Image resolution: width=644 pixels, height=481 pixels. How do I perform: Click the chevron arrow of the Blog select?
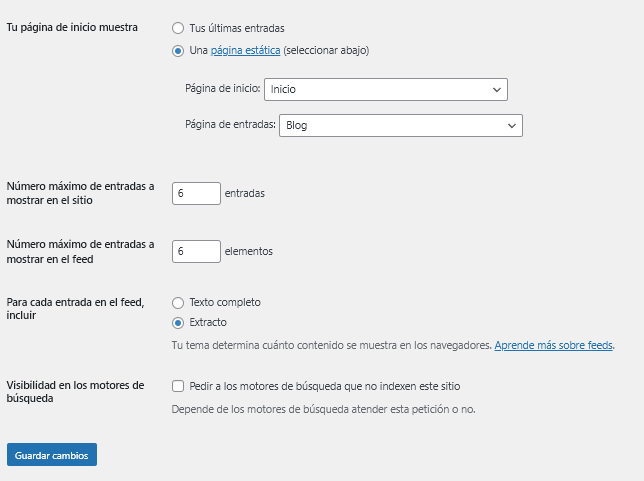pyautogui.click(x=512, y=125)
